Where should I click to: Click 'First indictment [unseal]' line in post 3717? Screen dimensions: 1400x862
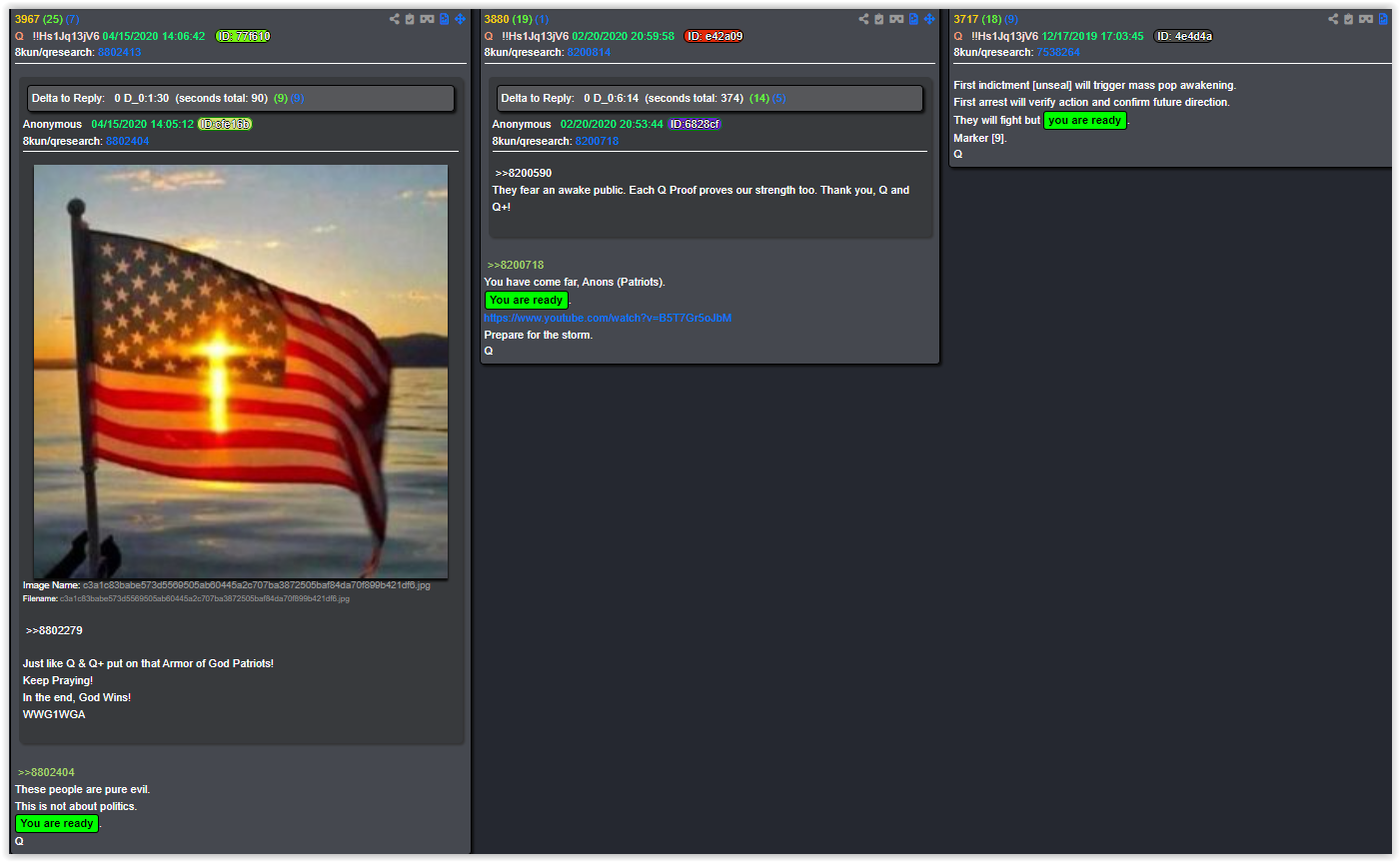click(x=1094, y=85)
